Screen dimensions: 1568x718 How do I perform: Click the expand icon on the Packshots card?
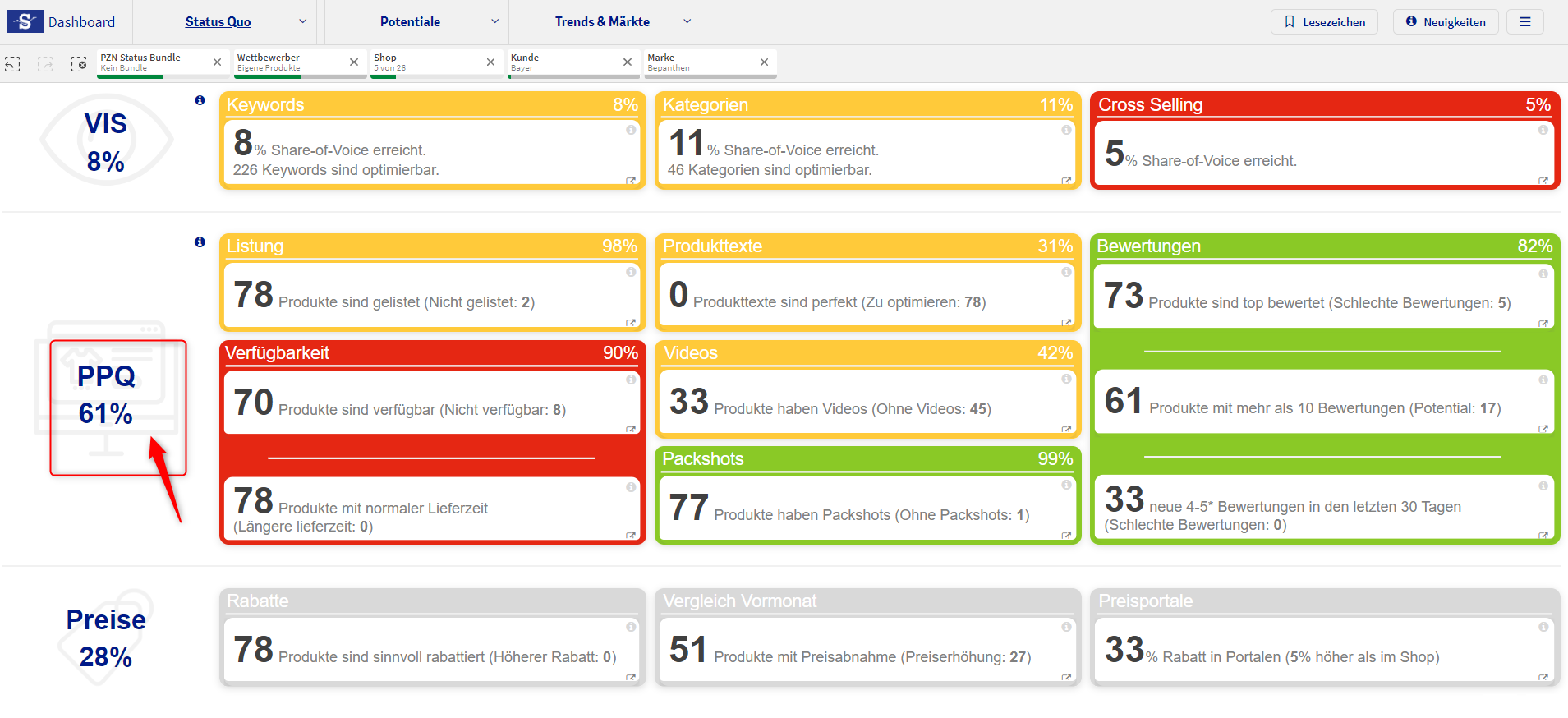[1066, 536]
